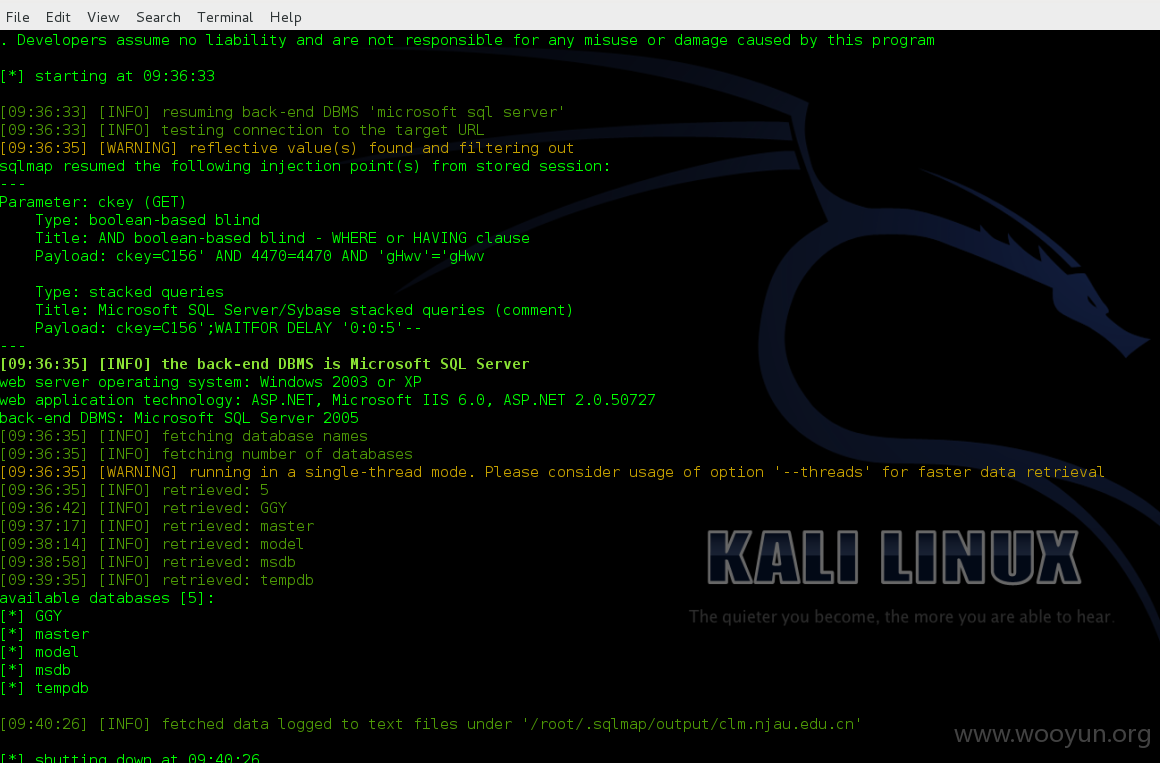
Task: Click 'Title: AND boolean-based blind' line
Action: pyautogui.click(x=283, y=238)
